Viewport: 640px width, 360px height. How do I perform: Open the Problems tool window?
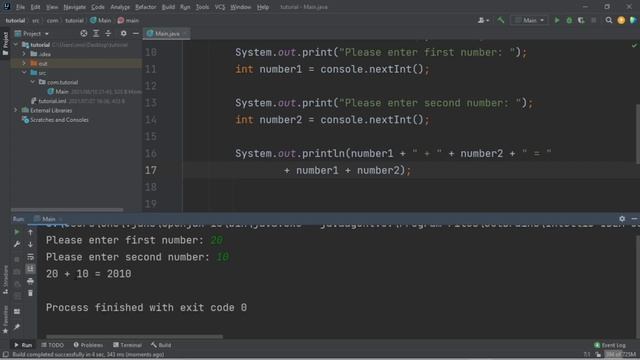pos(88,345)
